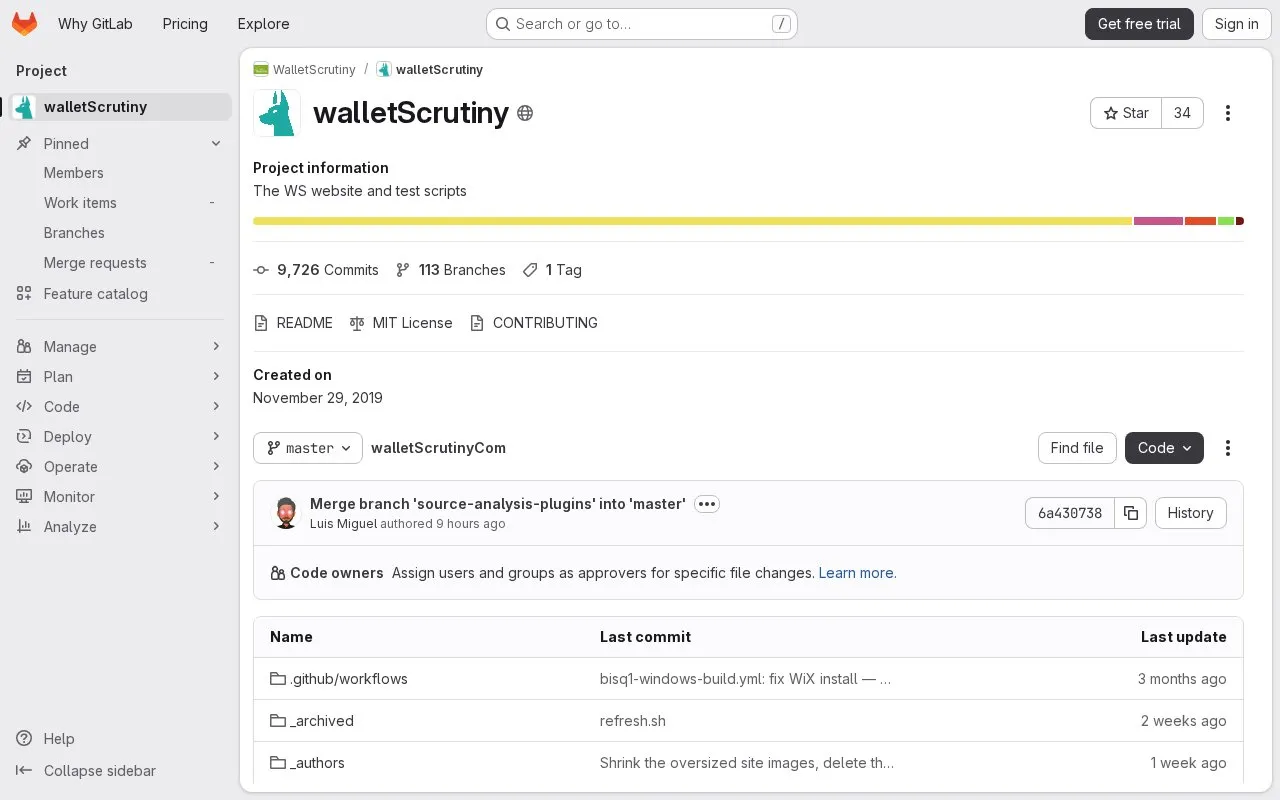Open the README file link
The width and height of the screenshot is (1280, 800).
(293, 323)
